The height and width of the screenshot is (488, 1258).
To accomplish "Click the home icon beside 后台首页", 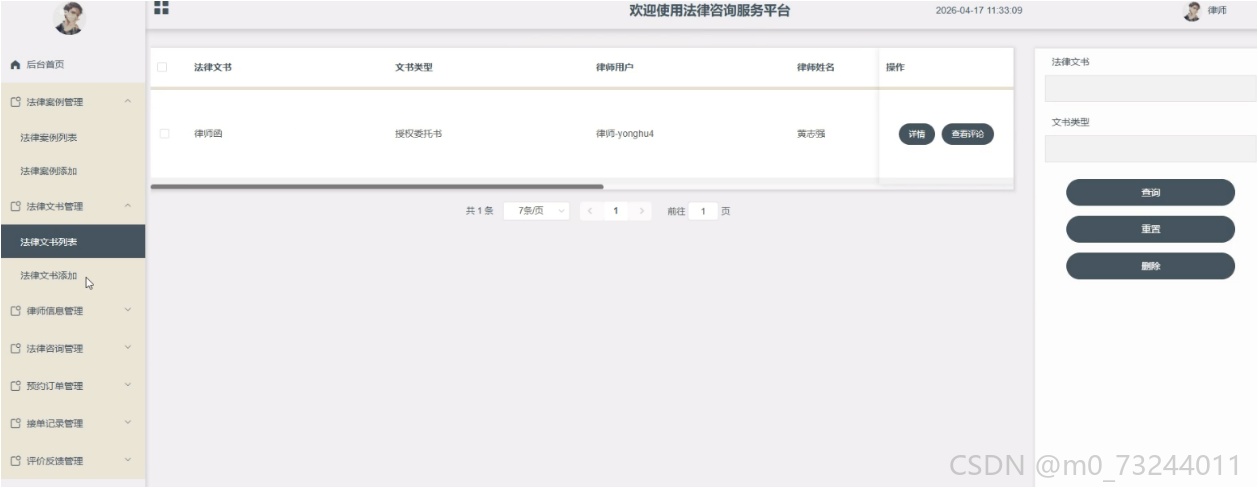I will pos(15,64).
